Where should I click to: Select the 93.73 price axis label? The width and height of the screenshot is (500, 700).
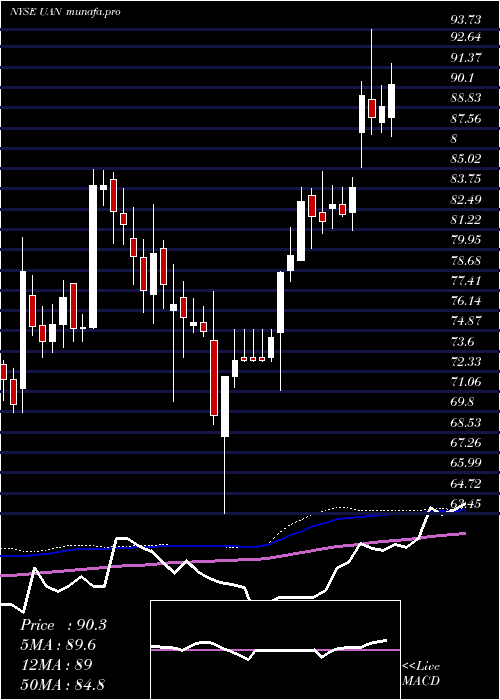coord(466,19)
